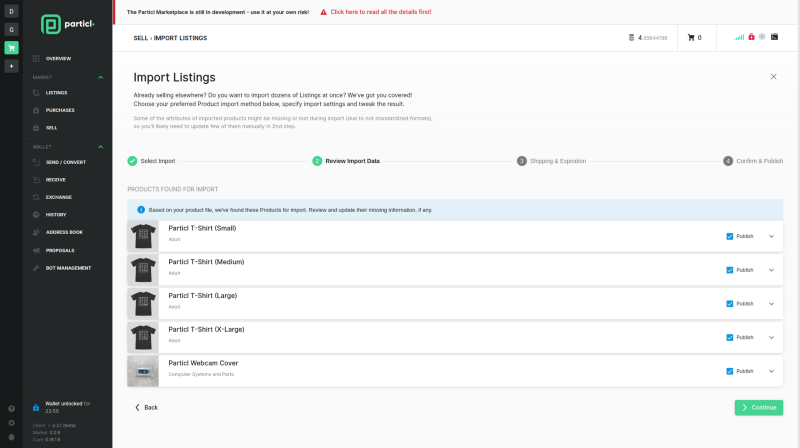Select wallet tab C in left rail
This screenshot has height=448, width=800.
coord(11,30)
